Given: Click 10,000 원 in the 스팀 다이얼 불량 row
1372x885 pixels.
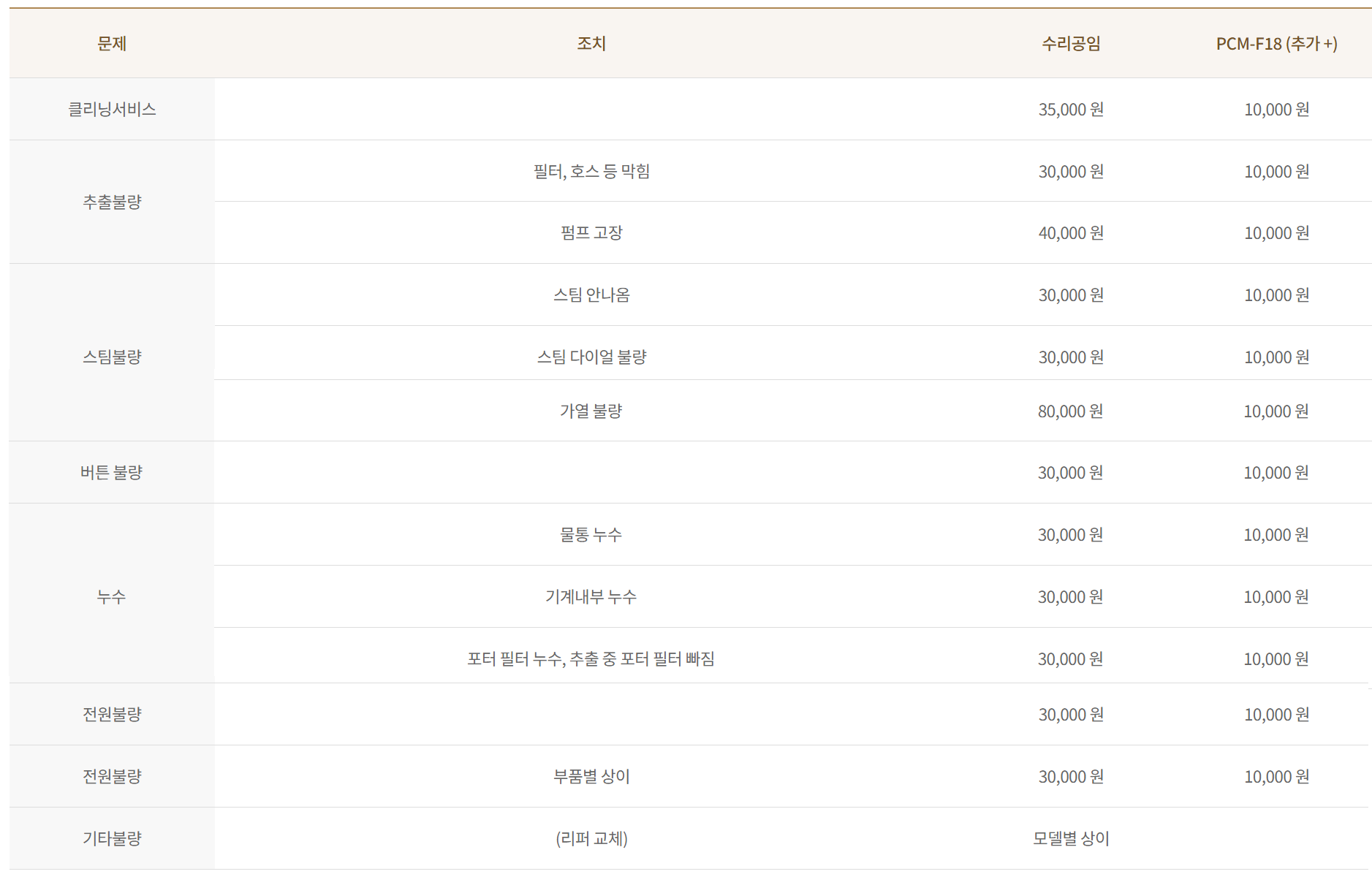Looking at the screenshot, I should coord(1276,357).
